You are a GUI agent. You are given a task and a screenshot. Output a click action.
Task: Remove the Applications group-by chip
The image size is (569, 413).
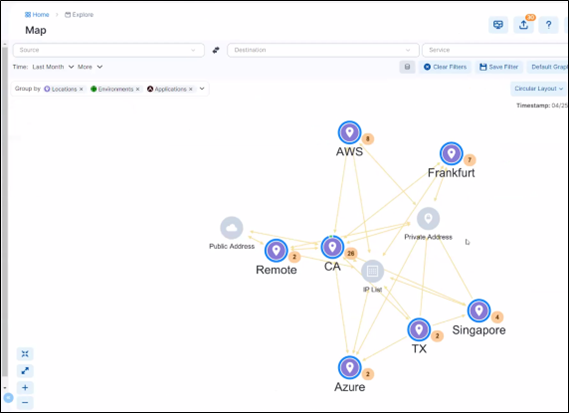pyautogui.click(x=191, y=89)
